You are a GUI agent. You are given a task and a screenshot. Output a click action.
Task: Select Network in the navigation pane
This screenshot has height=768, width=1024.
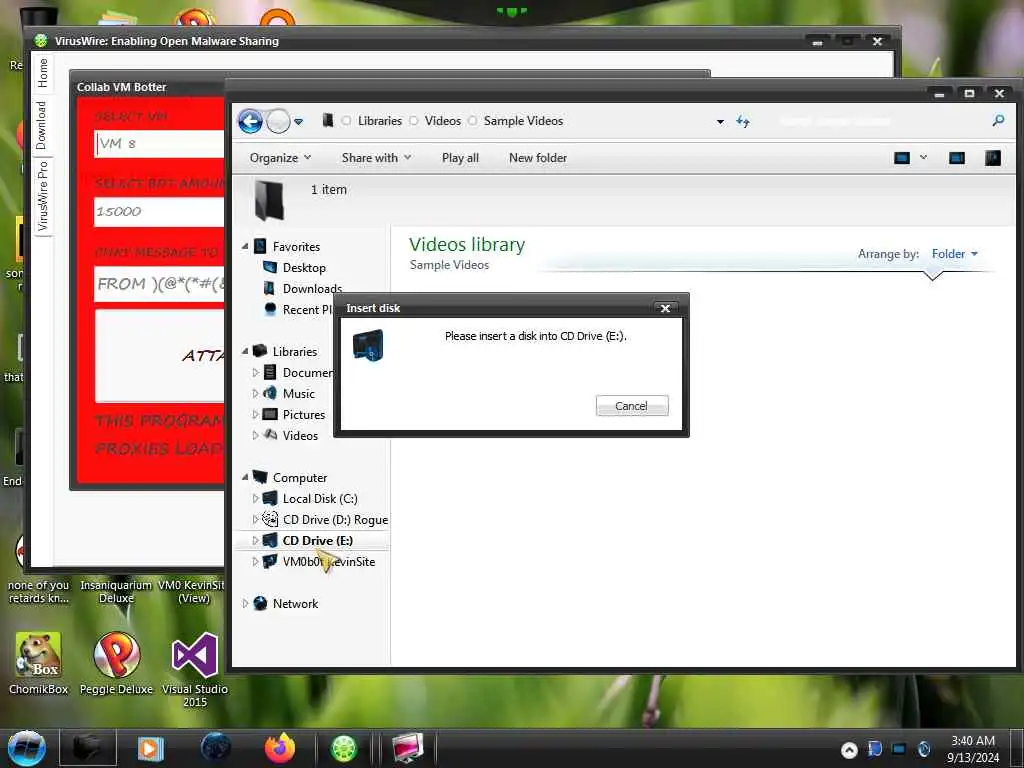[295, 603]
